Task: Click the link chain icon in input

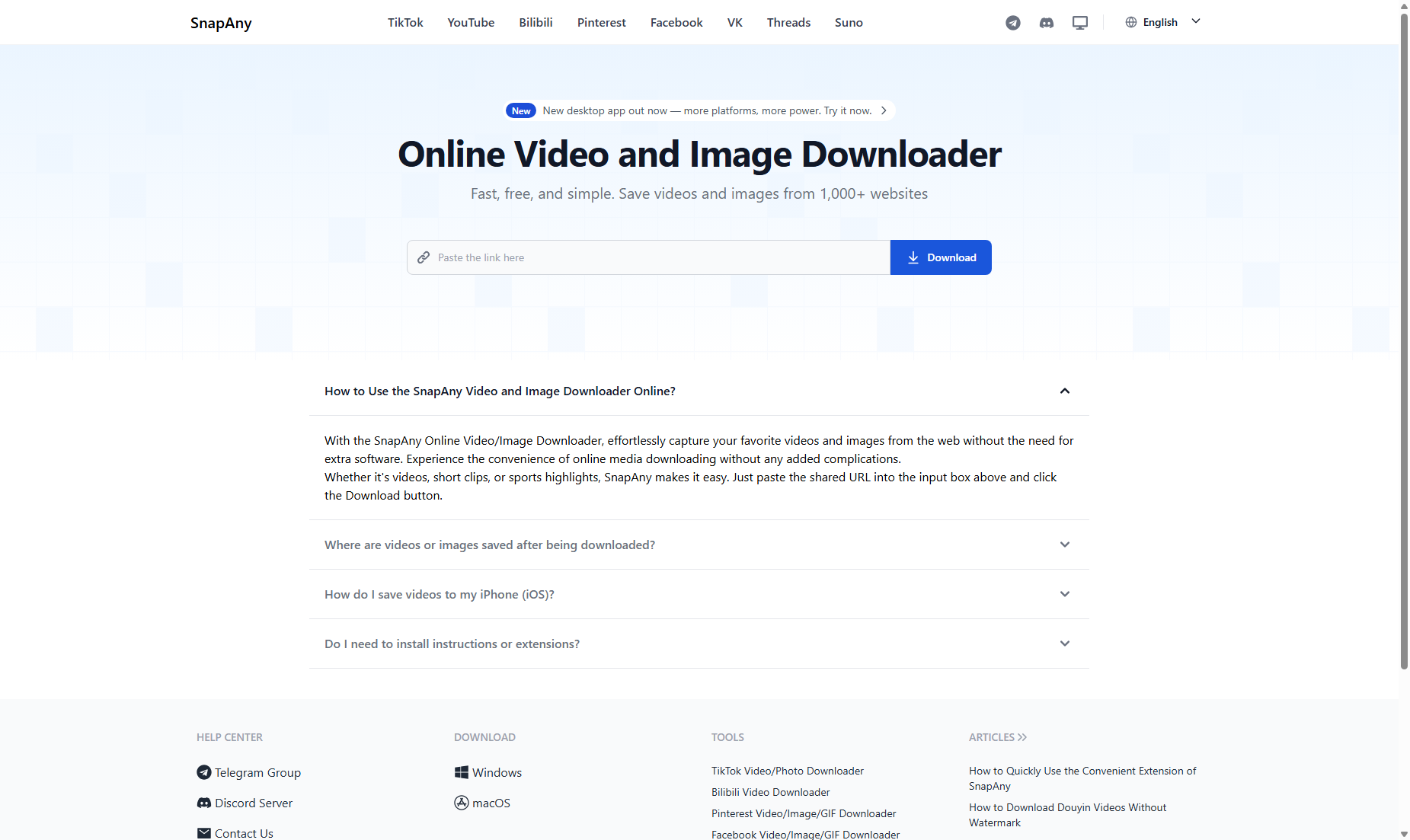Action: click(424, 257)
